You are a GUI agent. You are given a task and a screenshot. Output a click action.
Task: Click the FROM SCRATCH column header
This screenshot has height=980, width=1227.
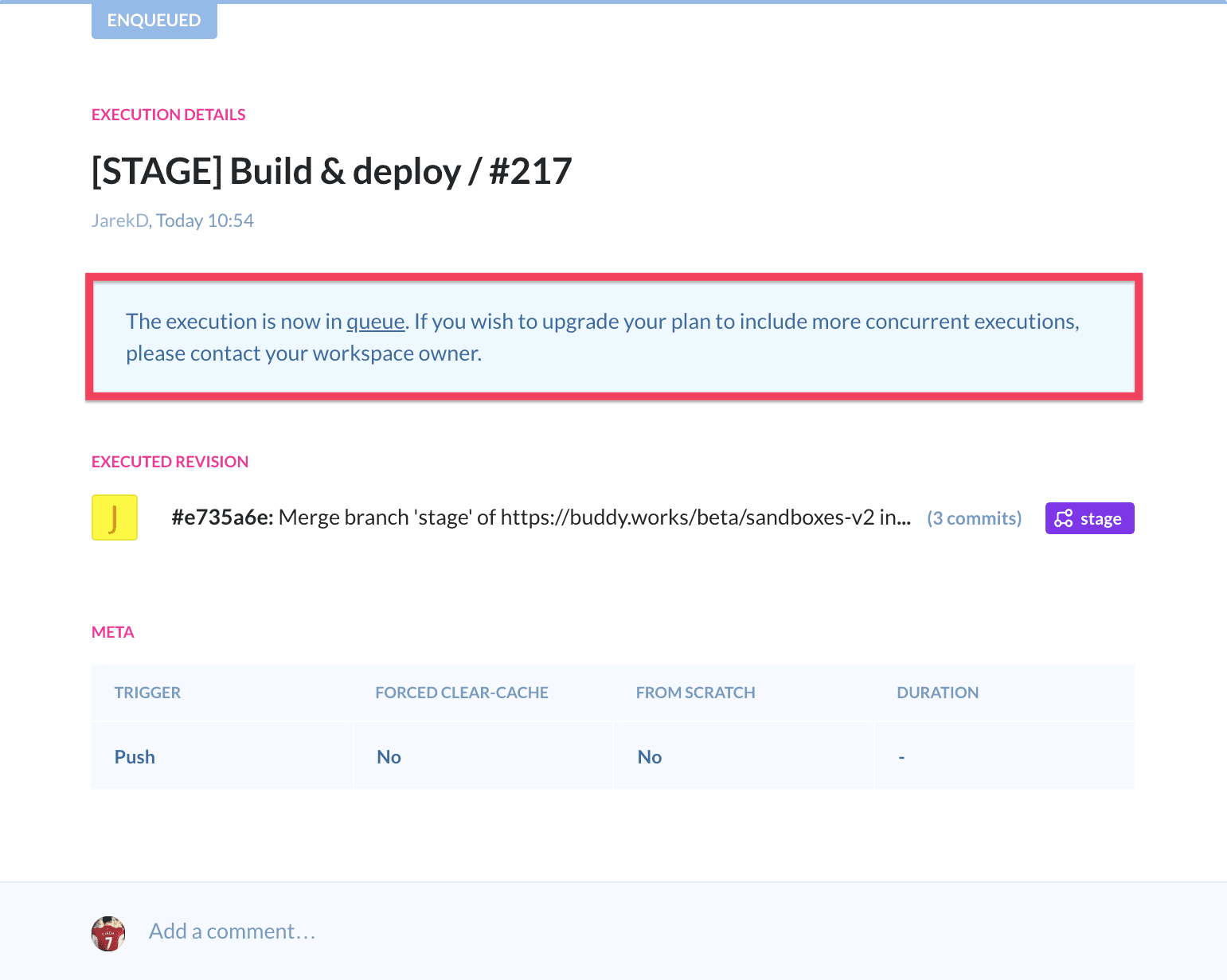coord(695,693)
